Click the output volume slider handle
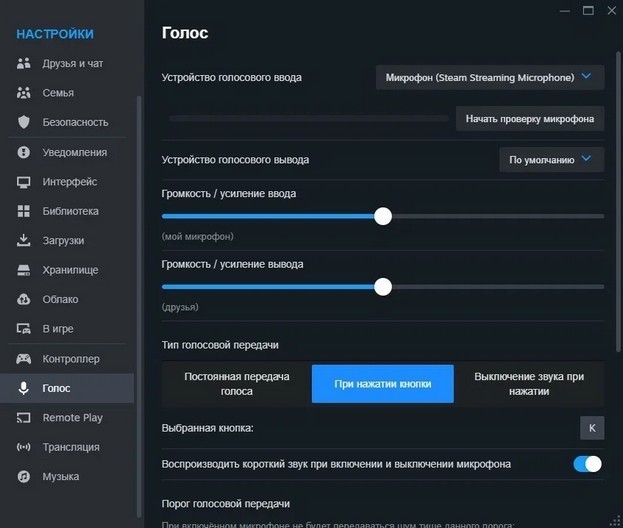Viewport: 623px width, 528px height. (383, 287)
